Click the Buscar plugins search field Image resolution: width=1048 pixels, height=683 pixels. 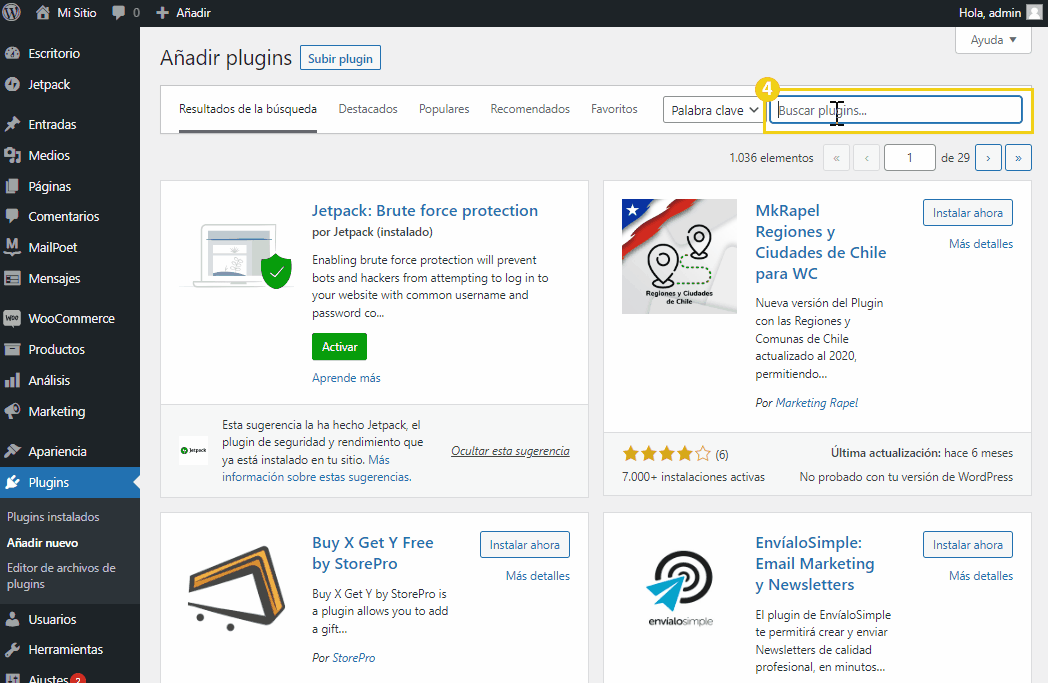pyautogui.click(x=896, y=110)
